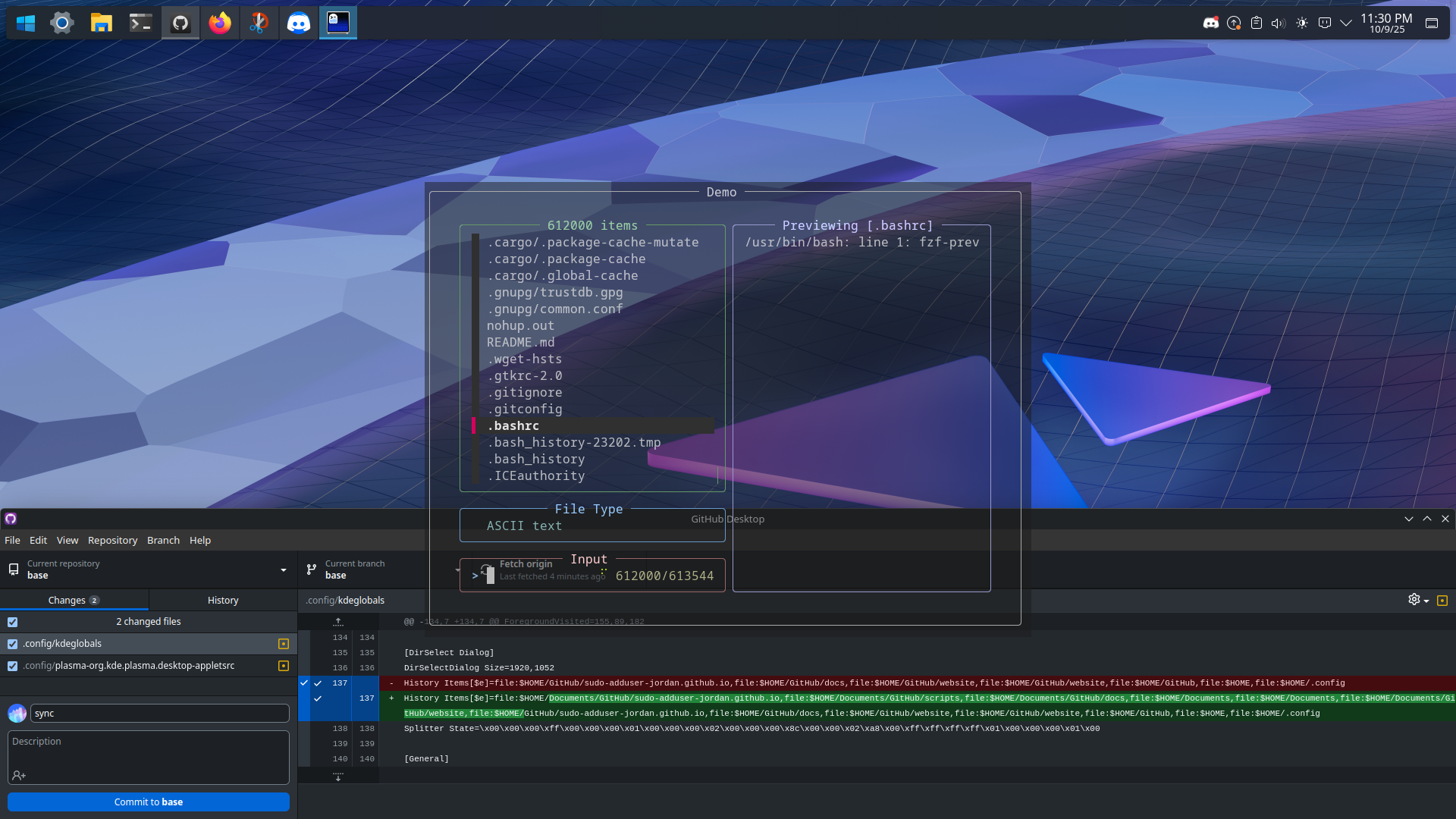Click the expand-down diff lines arrow icon
The width and height of the screenshot is (1456, 819).
point(338,776)
